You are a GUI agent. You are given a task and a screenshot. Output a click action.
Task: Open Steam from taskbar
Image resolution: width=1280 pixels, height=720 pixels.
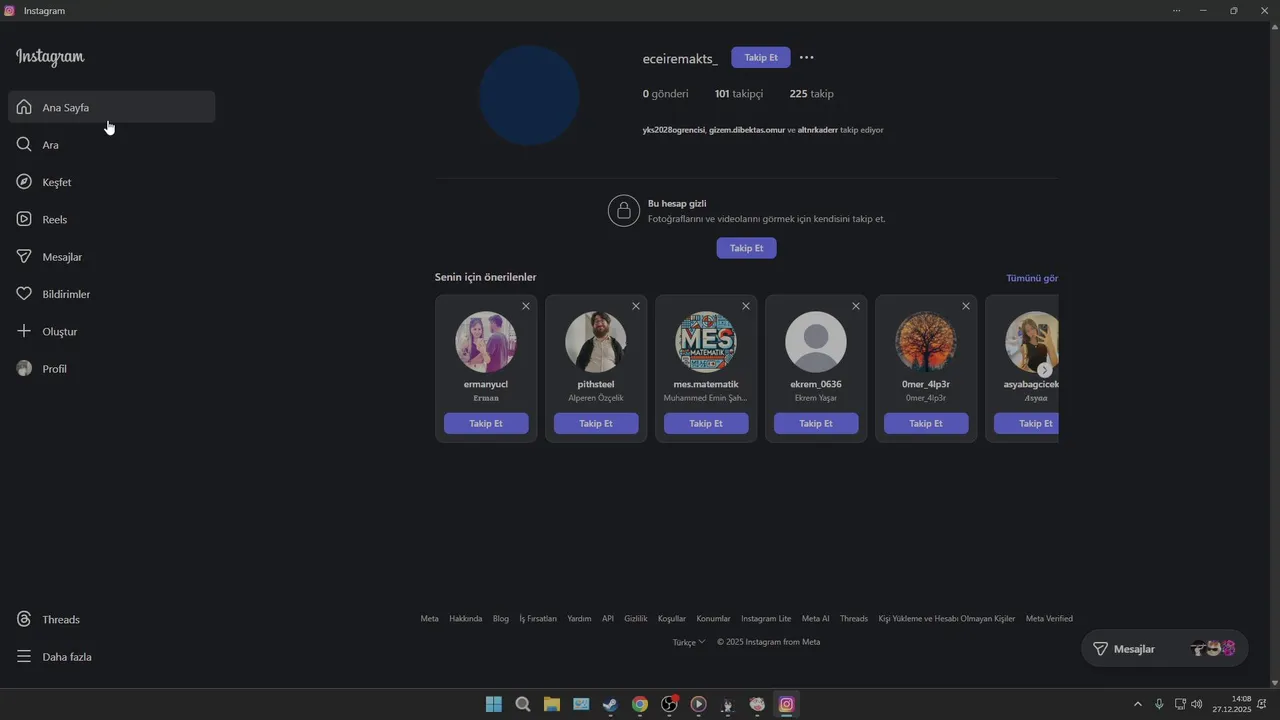pos(611,704)
